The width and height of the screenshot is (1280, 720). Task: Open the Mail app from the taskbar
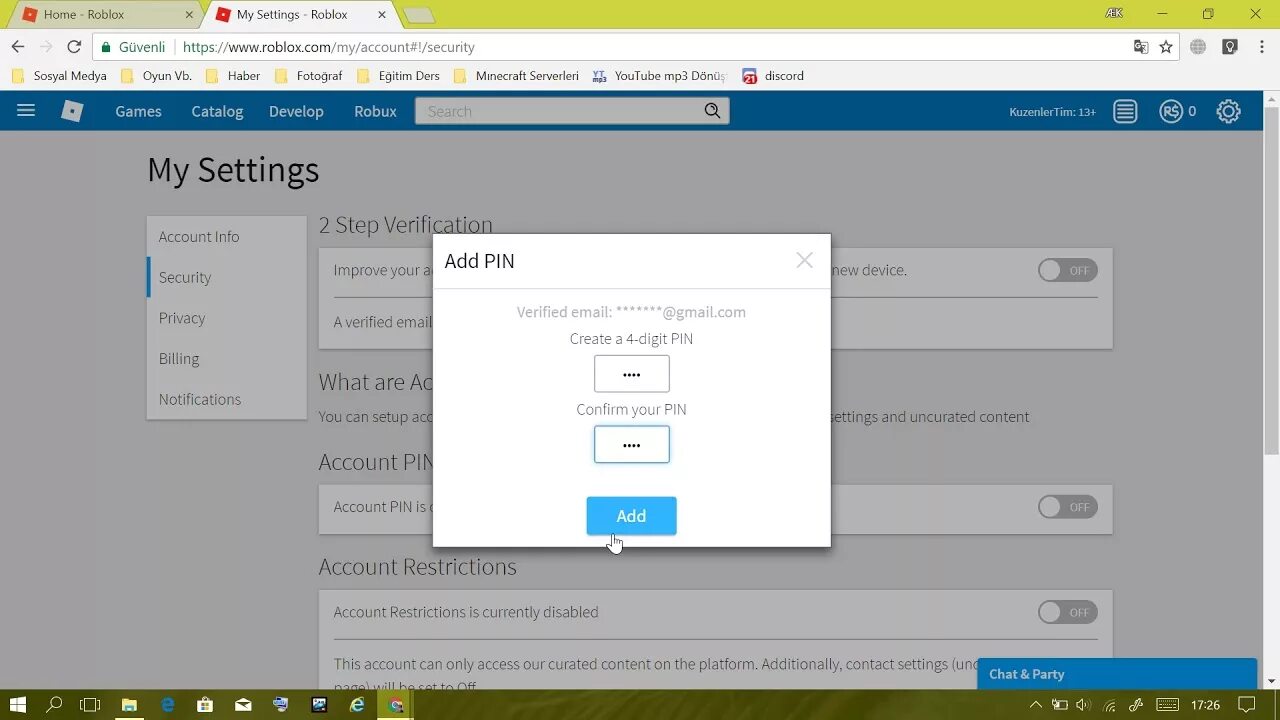(243, 705)
